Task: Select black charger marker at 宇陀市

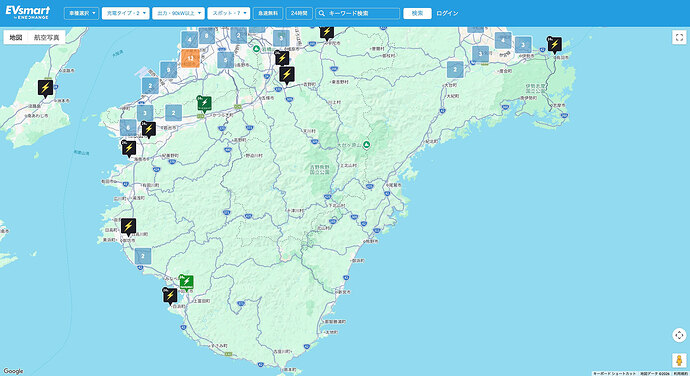Action: tap(327, 33)
